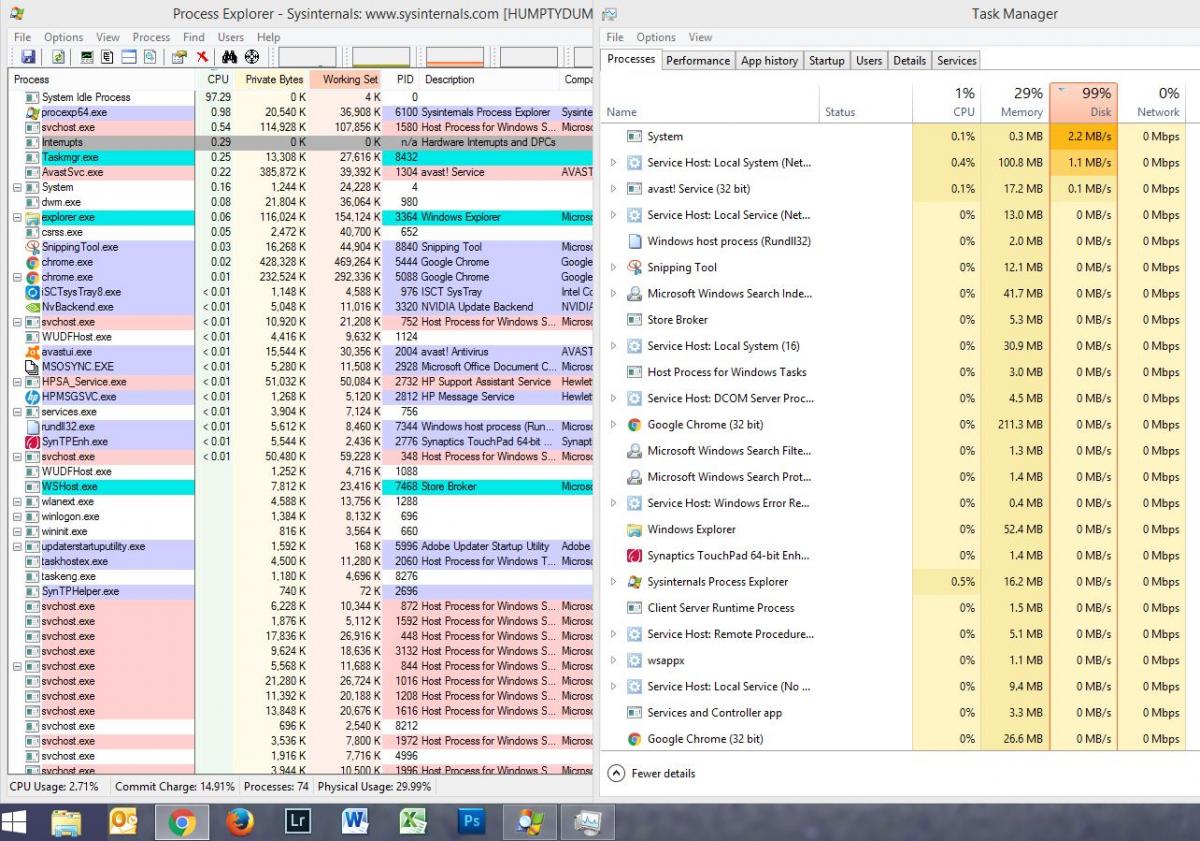Sort by PID column in Process Explorer
Screen dimensions: 1200x841
404,79
